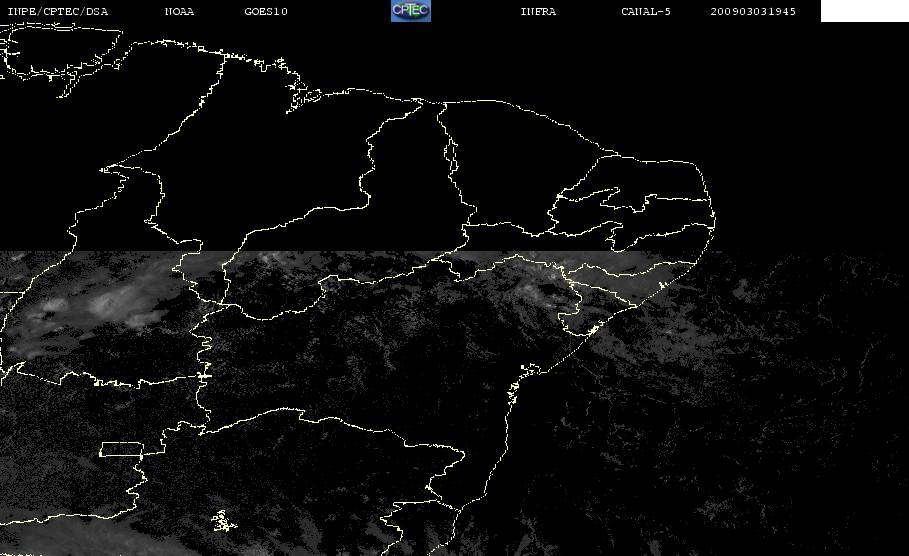
Task: Select the INPE/CPTEC/DSA header text
Action: point(58,11)
